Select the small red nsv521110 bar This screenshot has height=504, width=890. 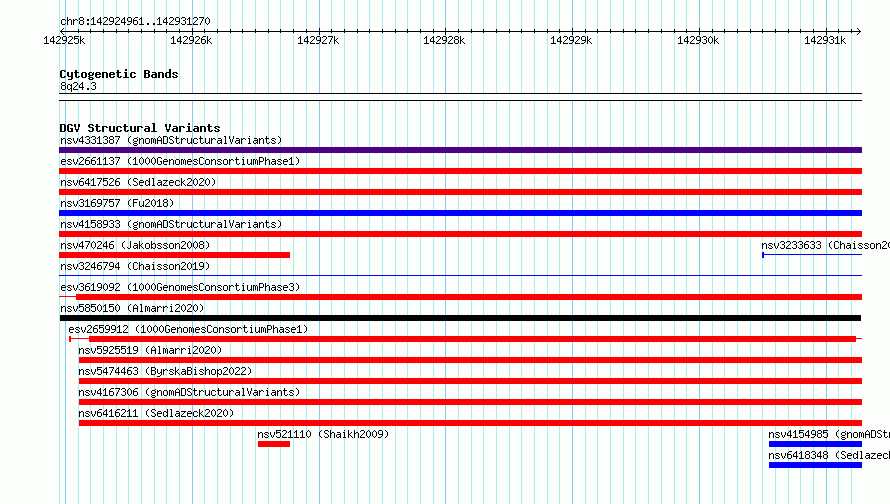point(274,444)
